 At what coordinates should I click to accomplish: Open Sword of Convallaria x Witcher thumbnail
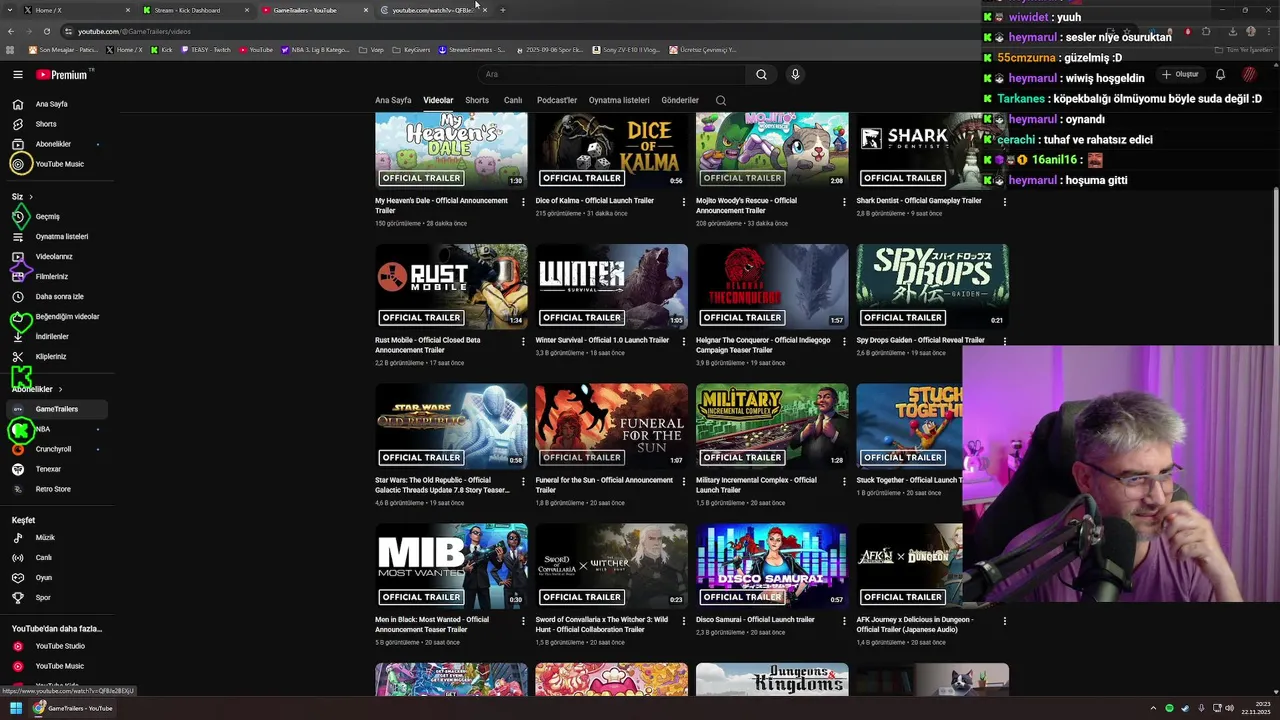pos(612,566)
